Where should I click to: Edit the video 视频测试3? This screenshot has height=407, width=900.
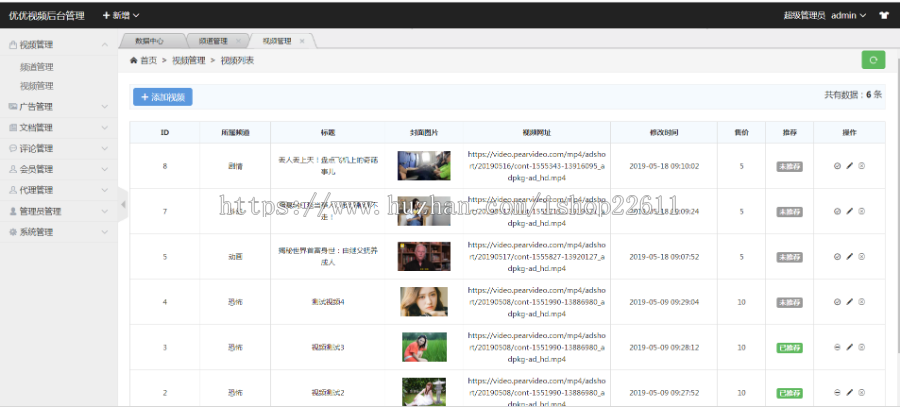[x=849, y=347]
